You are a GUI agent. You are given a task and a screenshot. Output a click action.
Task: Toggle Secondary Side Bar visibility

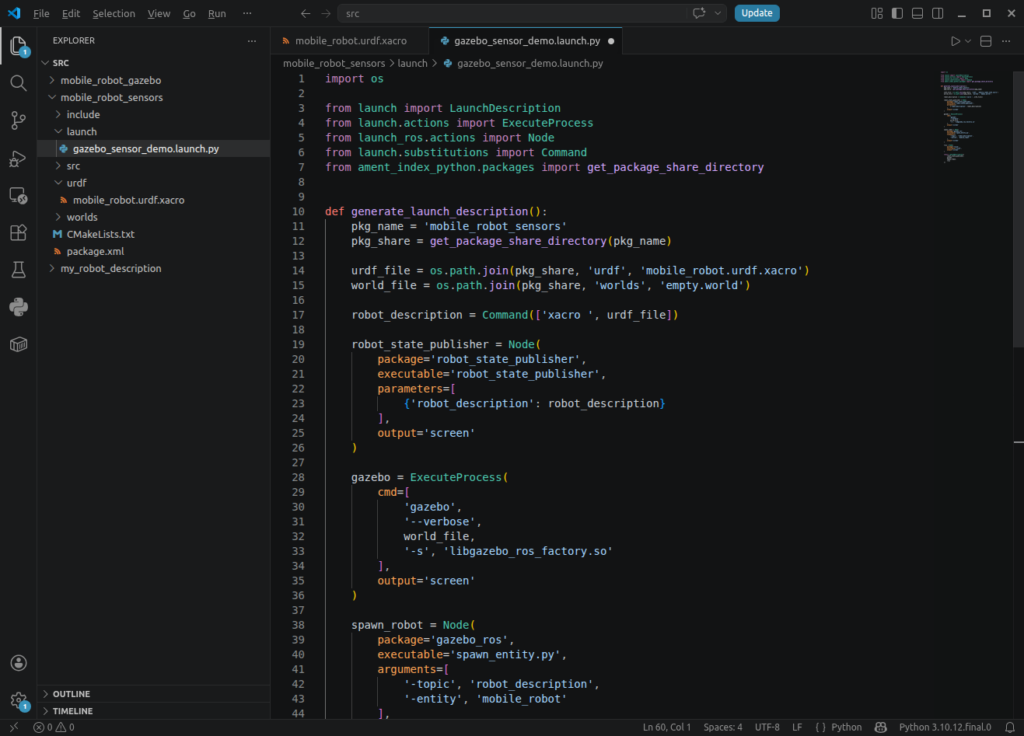click(938, 13)
